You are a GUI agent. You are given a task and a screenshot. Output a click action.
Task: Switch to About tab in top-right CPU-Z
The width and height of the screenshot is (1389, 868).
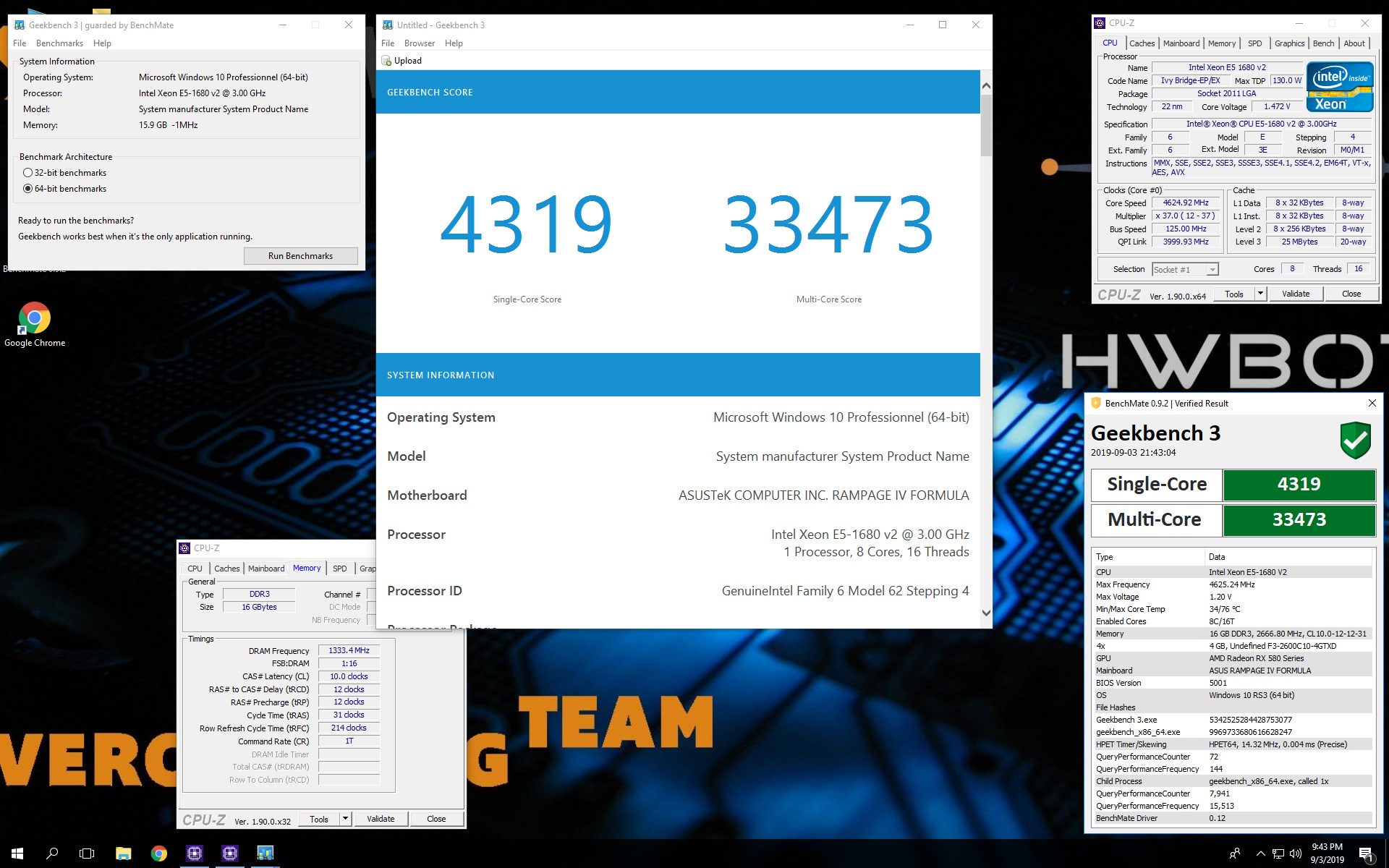[x=1354, y=43]
